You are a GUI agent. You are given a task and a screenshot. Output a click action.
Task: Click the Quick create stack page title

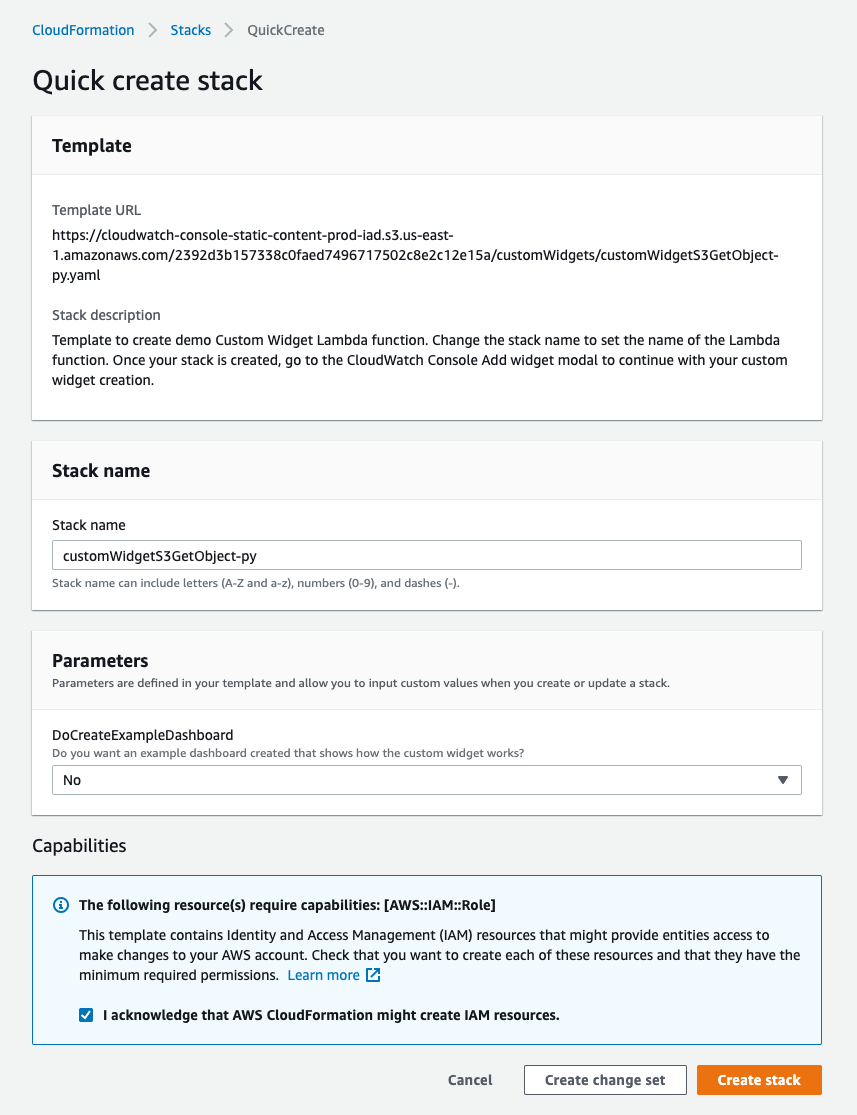point(147,80)
